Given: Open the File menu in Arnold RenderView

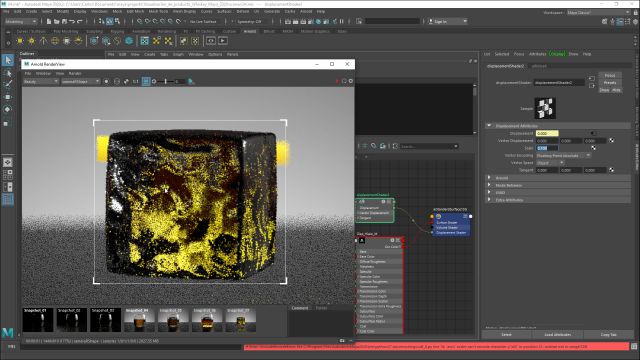Looking at the screenshot, I should [x=28, y=73].
